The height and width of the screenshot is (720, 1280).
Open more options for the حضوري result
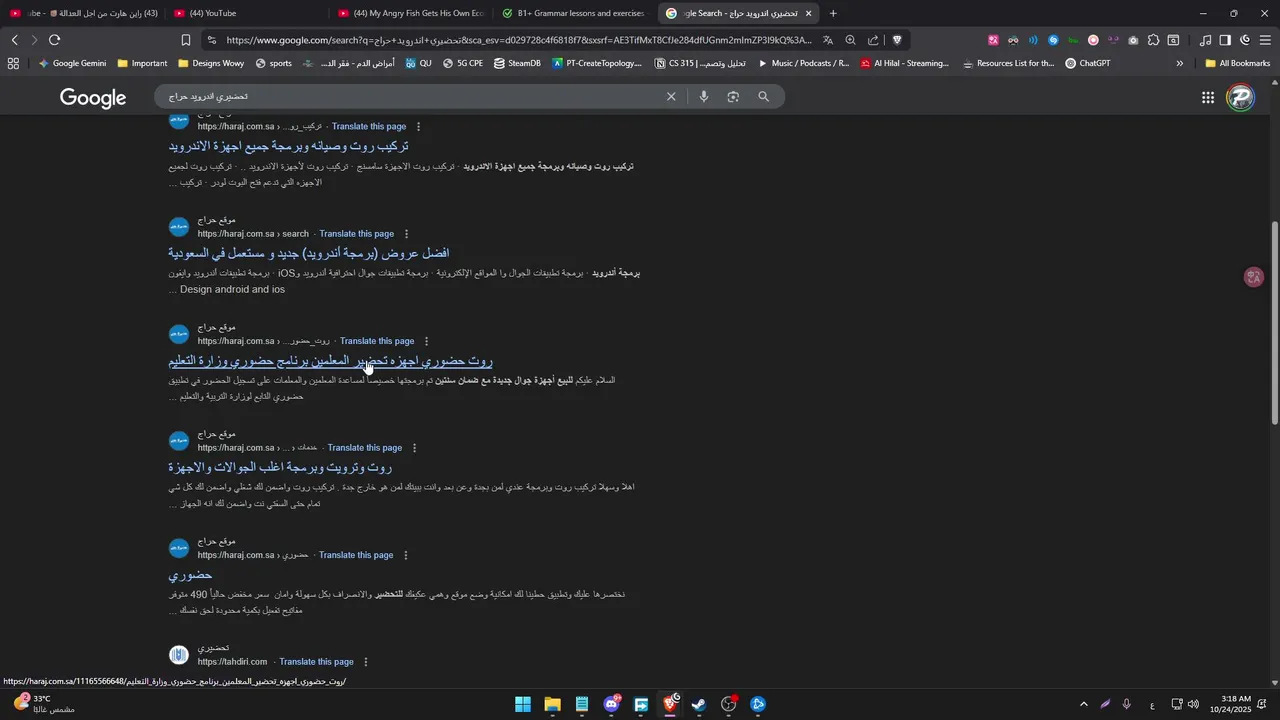coord(405,555)
